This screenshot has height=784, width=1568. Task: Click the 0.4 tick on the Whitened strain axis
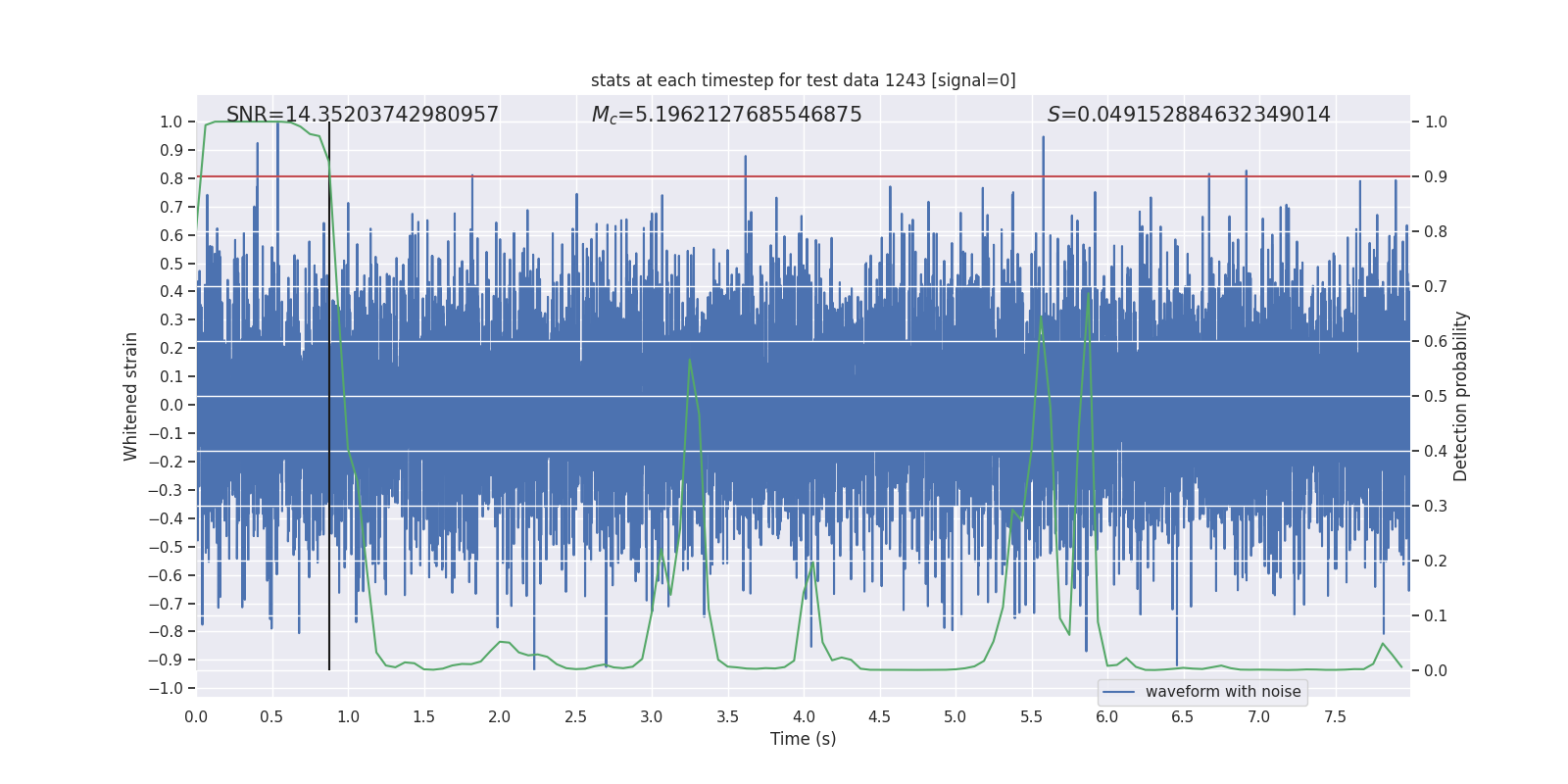[171, 291]
